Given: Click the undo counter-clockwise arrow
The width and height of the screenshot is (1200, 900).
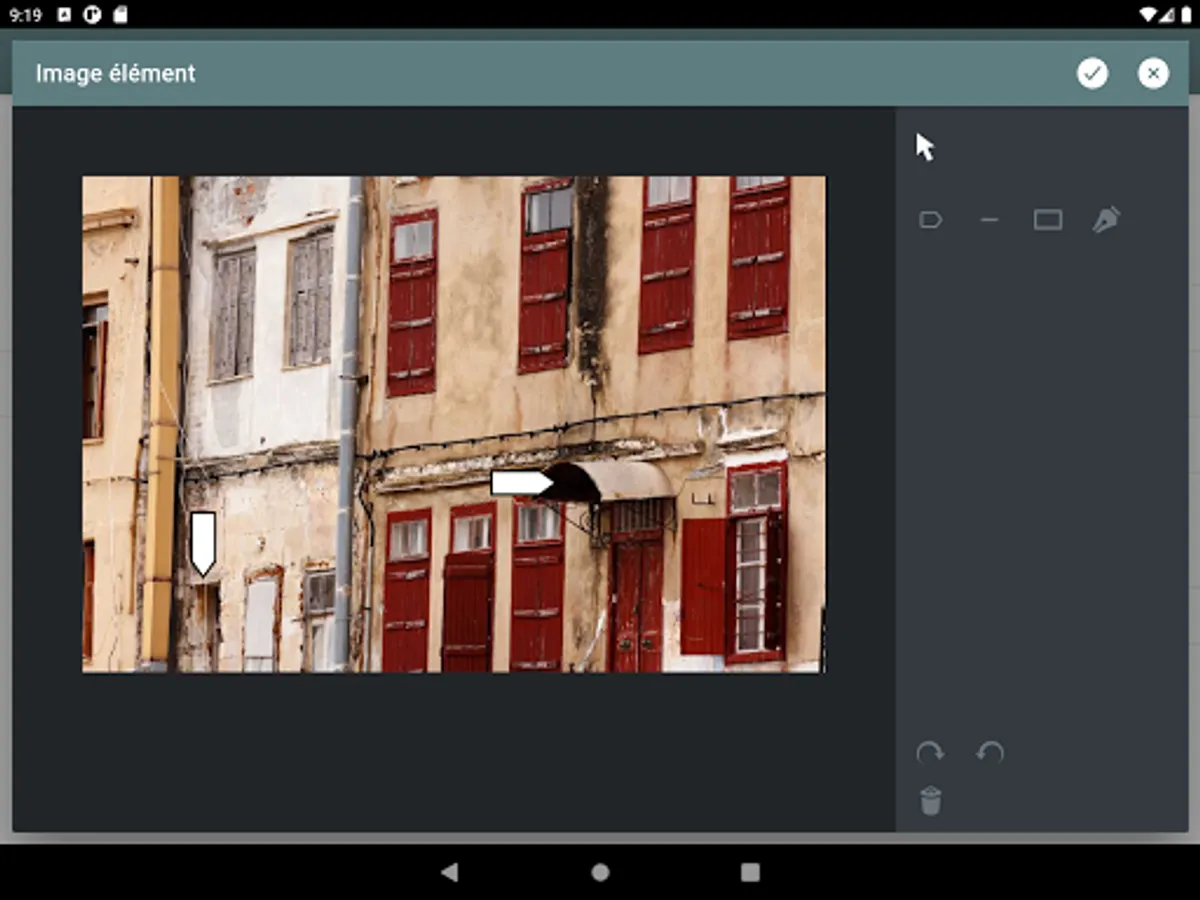Looking at the screenshot, I should (x=990, y=753).
